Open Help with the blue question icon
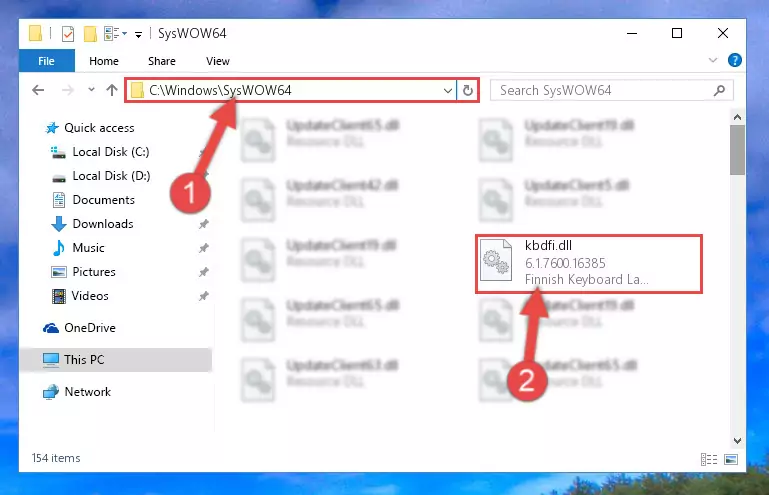The image size is (769, 495). 735,60
